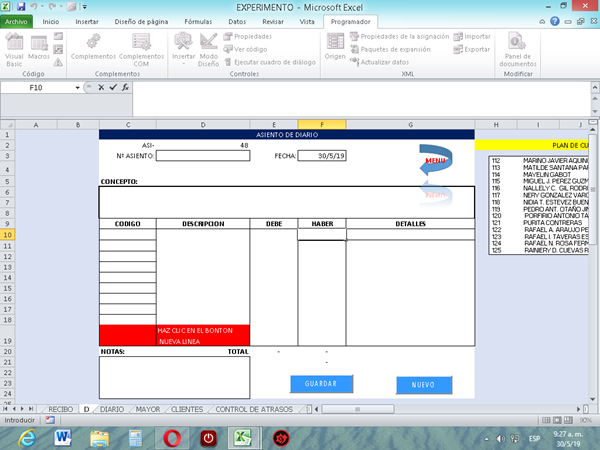The height and width of the screenshot is (450, 600).
Task: Select column G header
Action: pyautogui.click(x=411, y=125)
